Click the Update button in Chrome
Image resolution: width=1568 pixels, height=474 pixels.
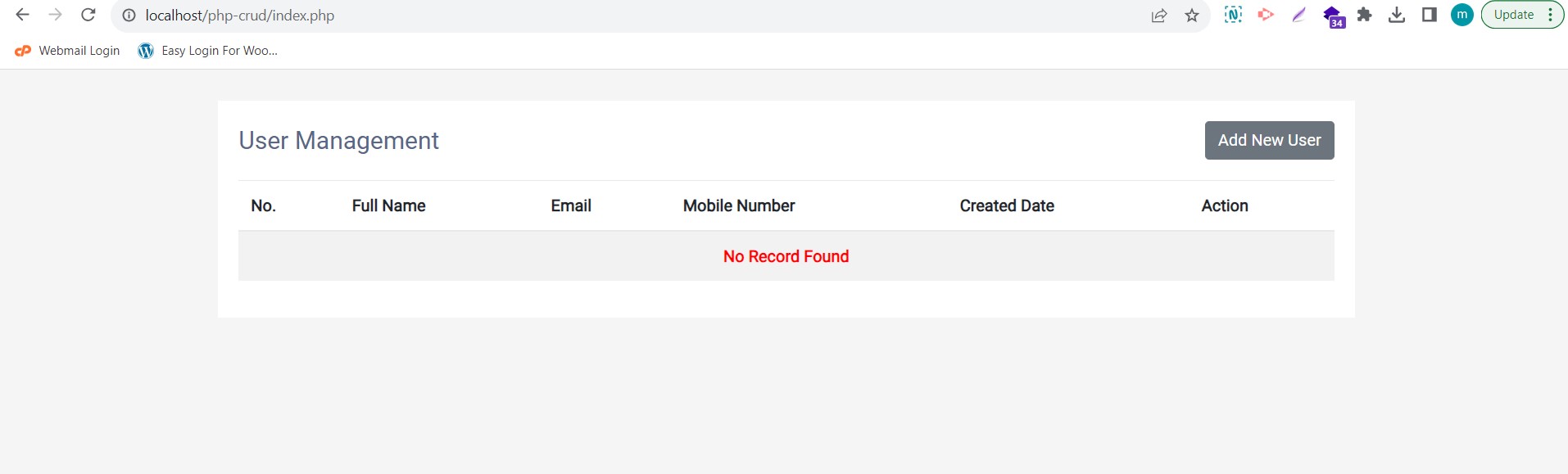click(x=1513, y=15)
